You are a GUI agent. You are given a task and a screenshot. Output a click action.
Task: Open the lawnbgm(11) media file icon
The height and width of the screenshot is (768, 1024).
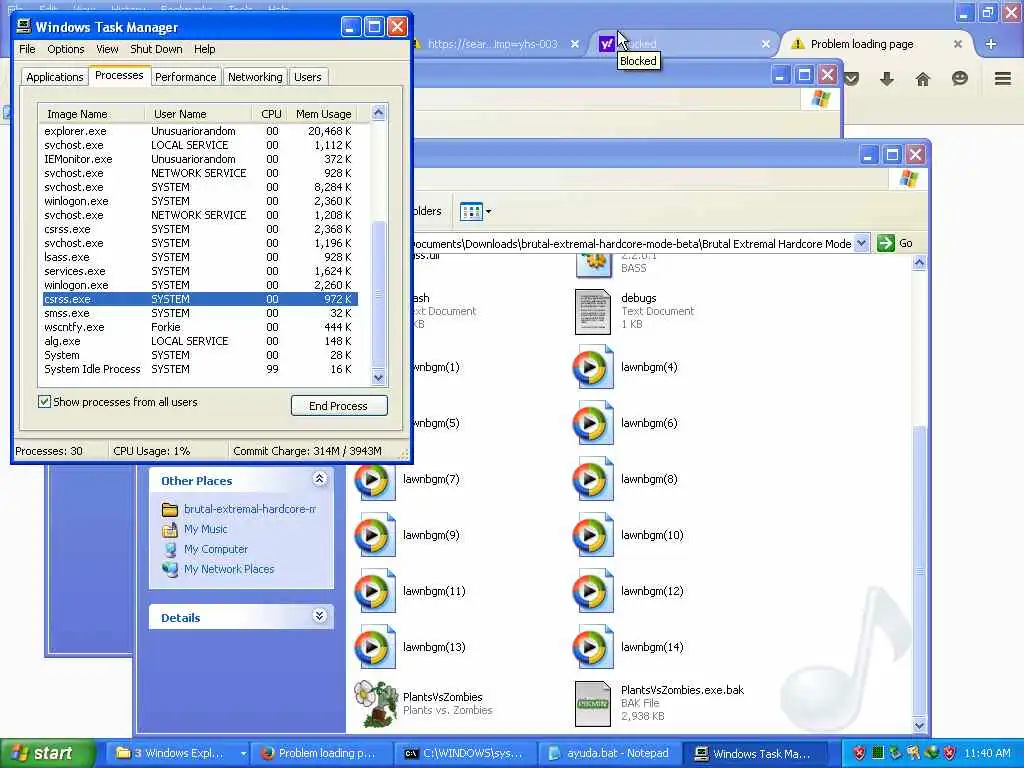(x=374, y=592)
